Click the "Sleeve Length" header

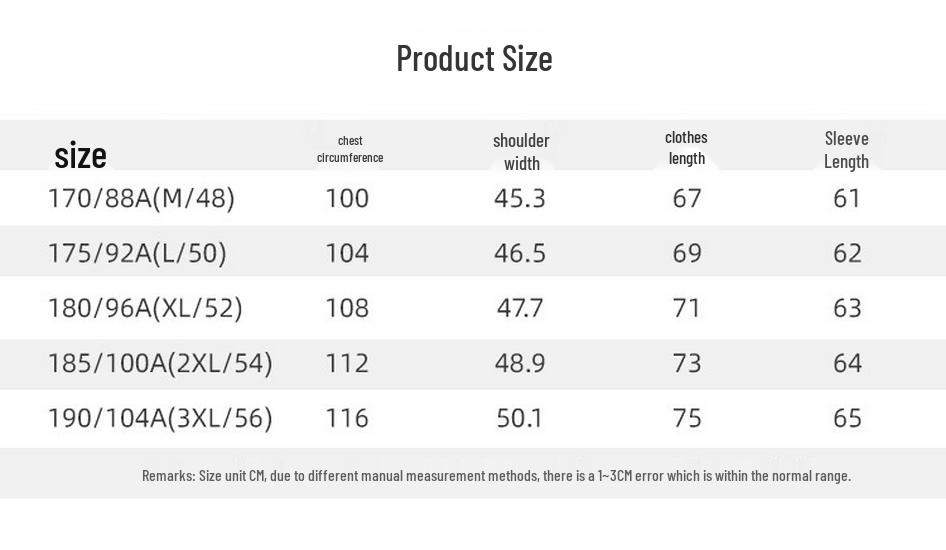pyautogui.click(x=846, y=149)
